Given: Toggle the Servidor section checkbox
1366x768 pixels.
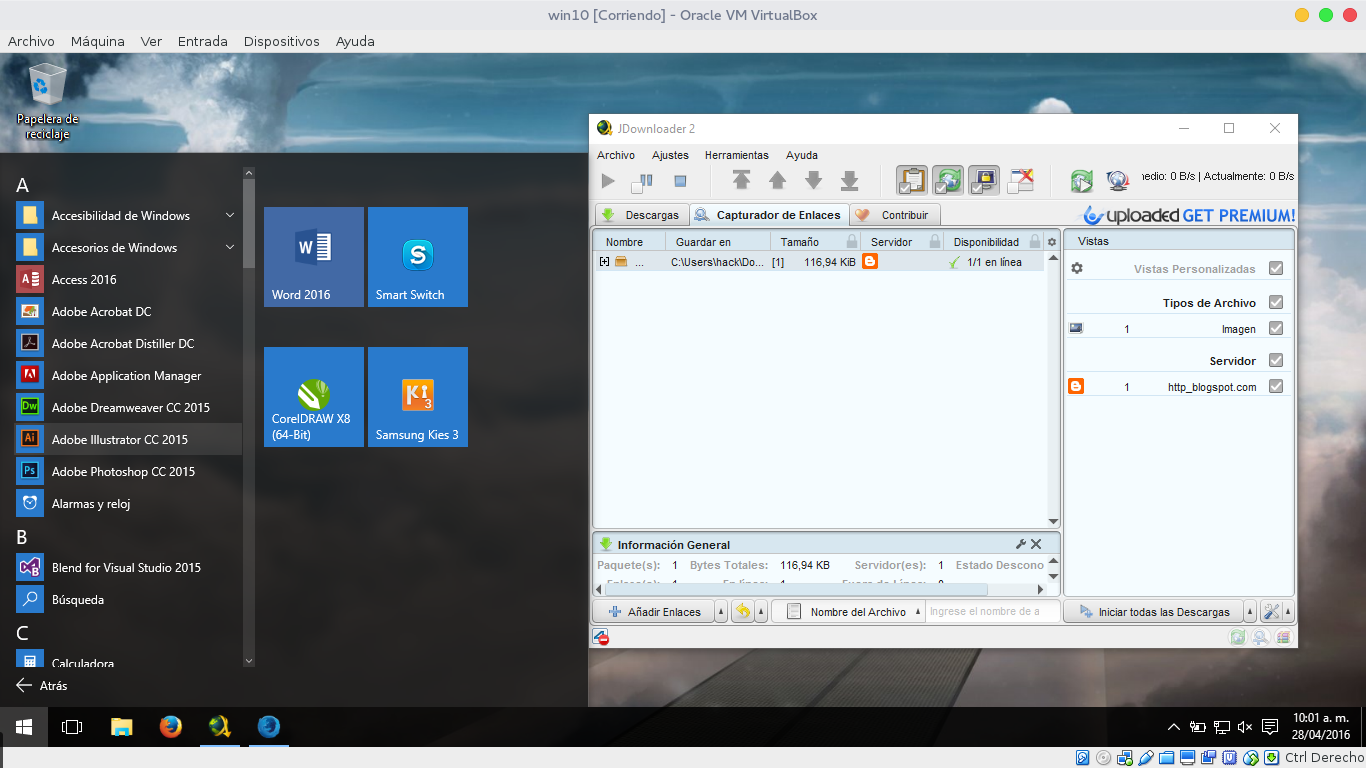Looking at the screenshot, I should coord(1275,360).
